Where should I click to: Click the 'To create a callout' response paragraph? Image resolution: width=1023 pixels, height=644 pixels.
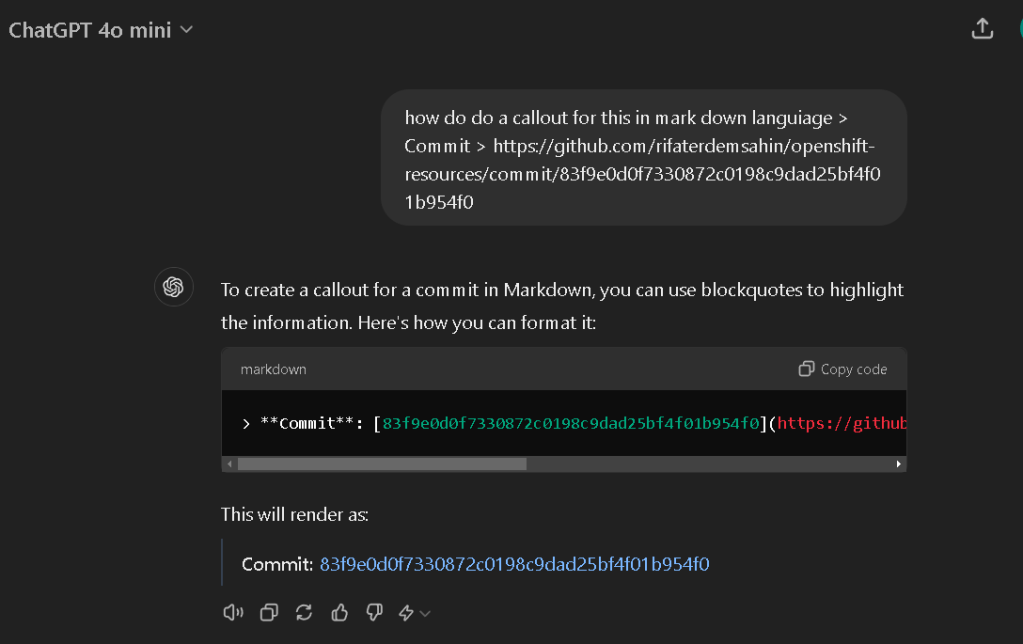(562, 306)
